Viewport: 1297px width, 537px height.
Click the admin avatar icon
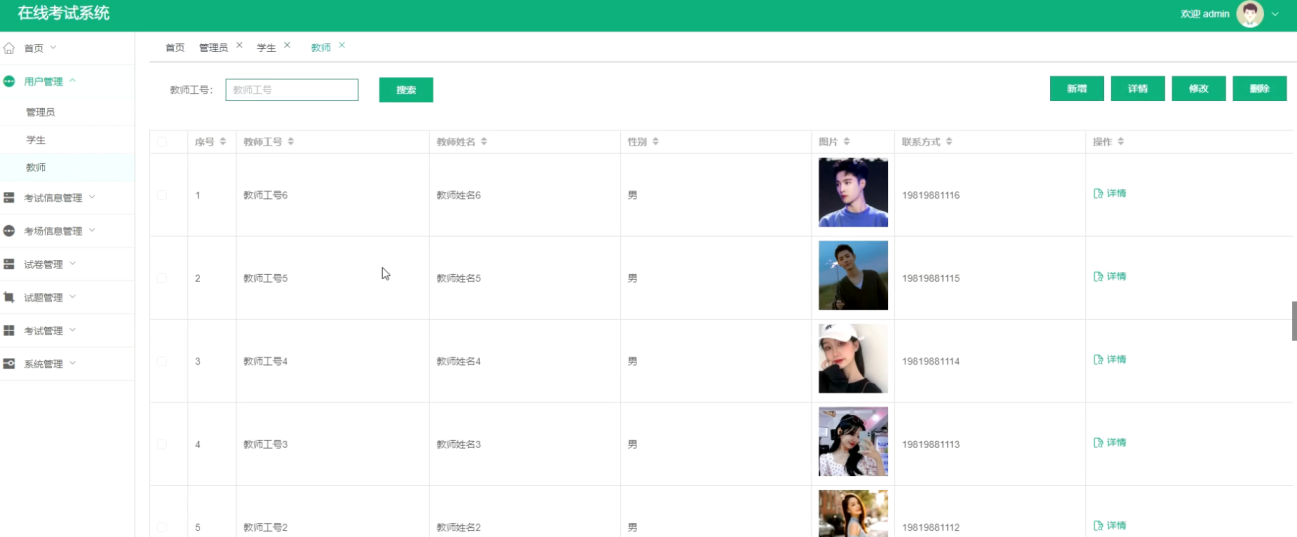1250,14
